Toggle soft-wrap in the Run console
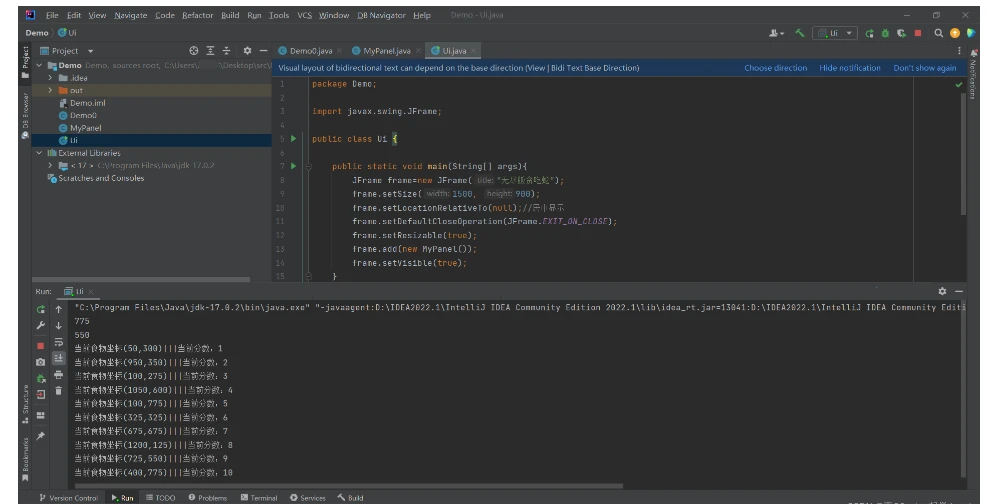Image resolution: width=986 pixels, height=504 pixels. pos(59,342)
